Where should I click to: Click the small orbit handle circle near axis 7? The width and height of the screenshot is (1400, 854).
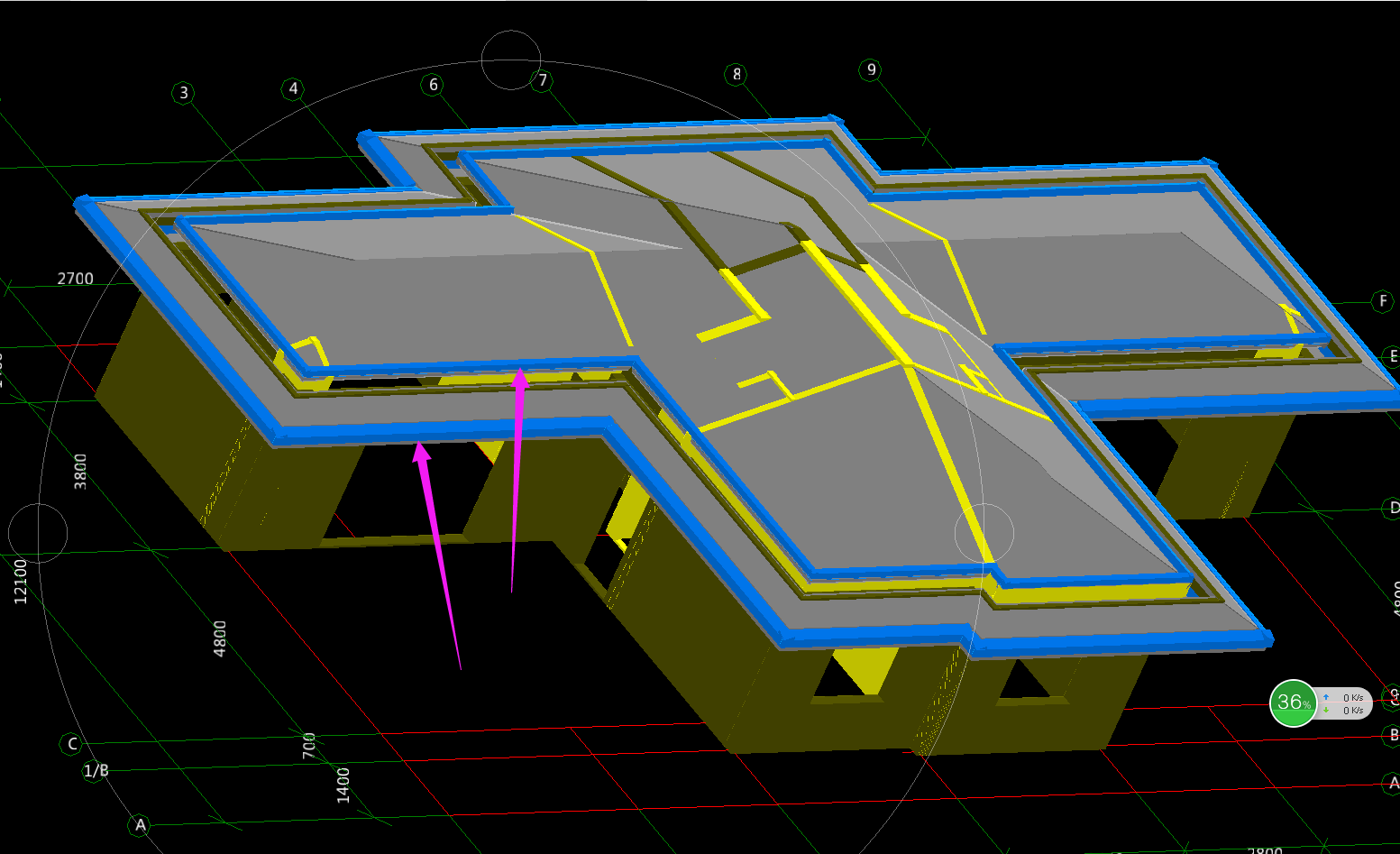[511, 60]
